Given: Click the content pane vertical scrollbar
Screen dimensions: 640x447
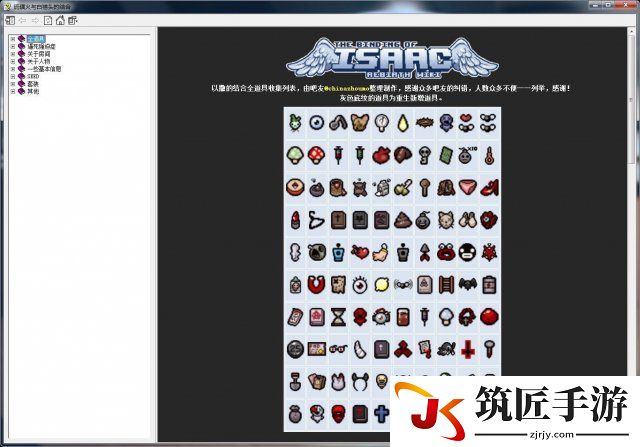Looking at the screenshot, I should [x=633, y=233].
